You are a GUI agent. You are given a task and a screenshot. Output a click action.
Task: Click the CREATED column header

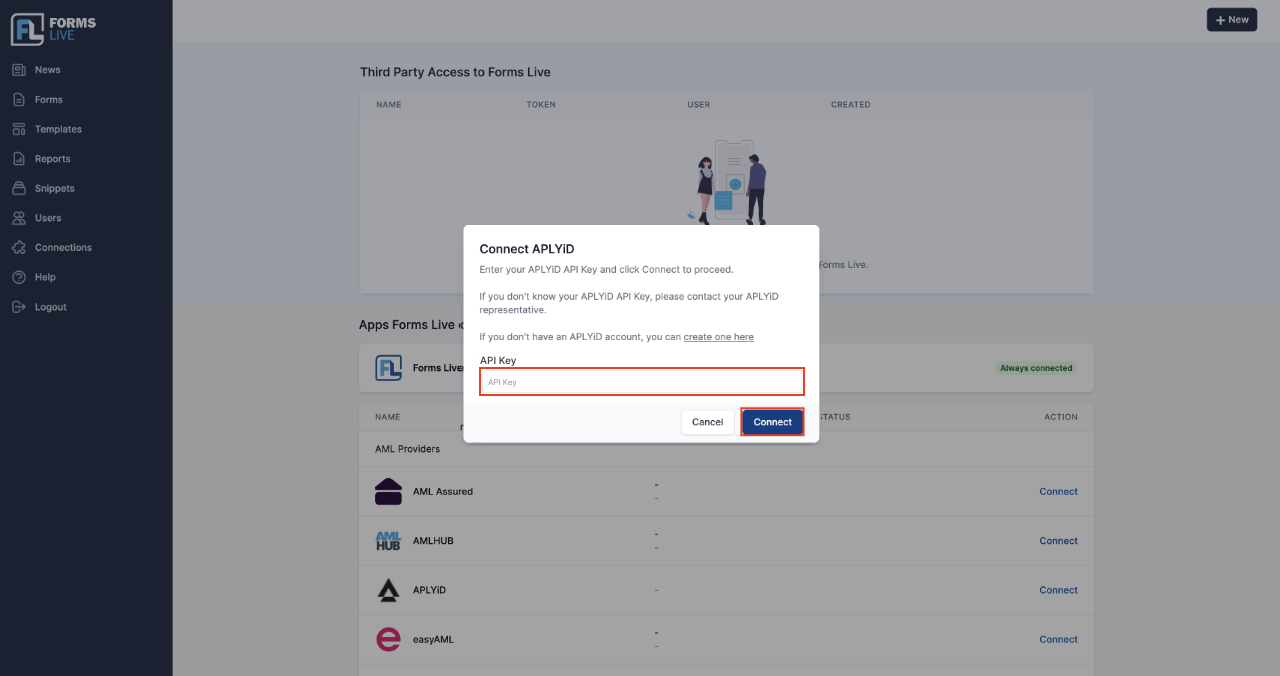tap(851, 105)
